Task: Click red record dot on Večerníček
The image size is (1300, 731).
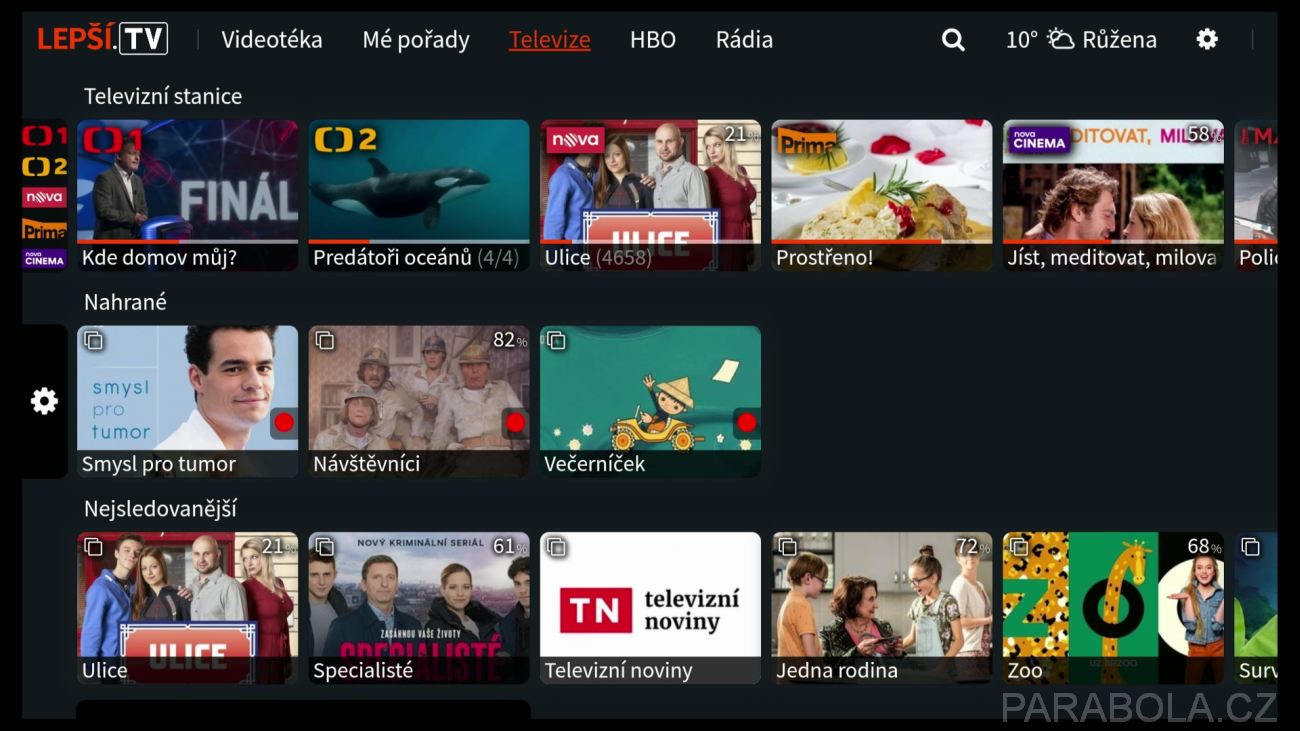Action: click(746, 422)
